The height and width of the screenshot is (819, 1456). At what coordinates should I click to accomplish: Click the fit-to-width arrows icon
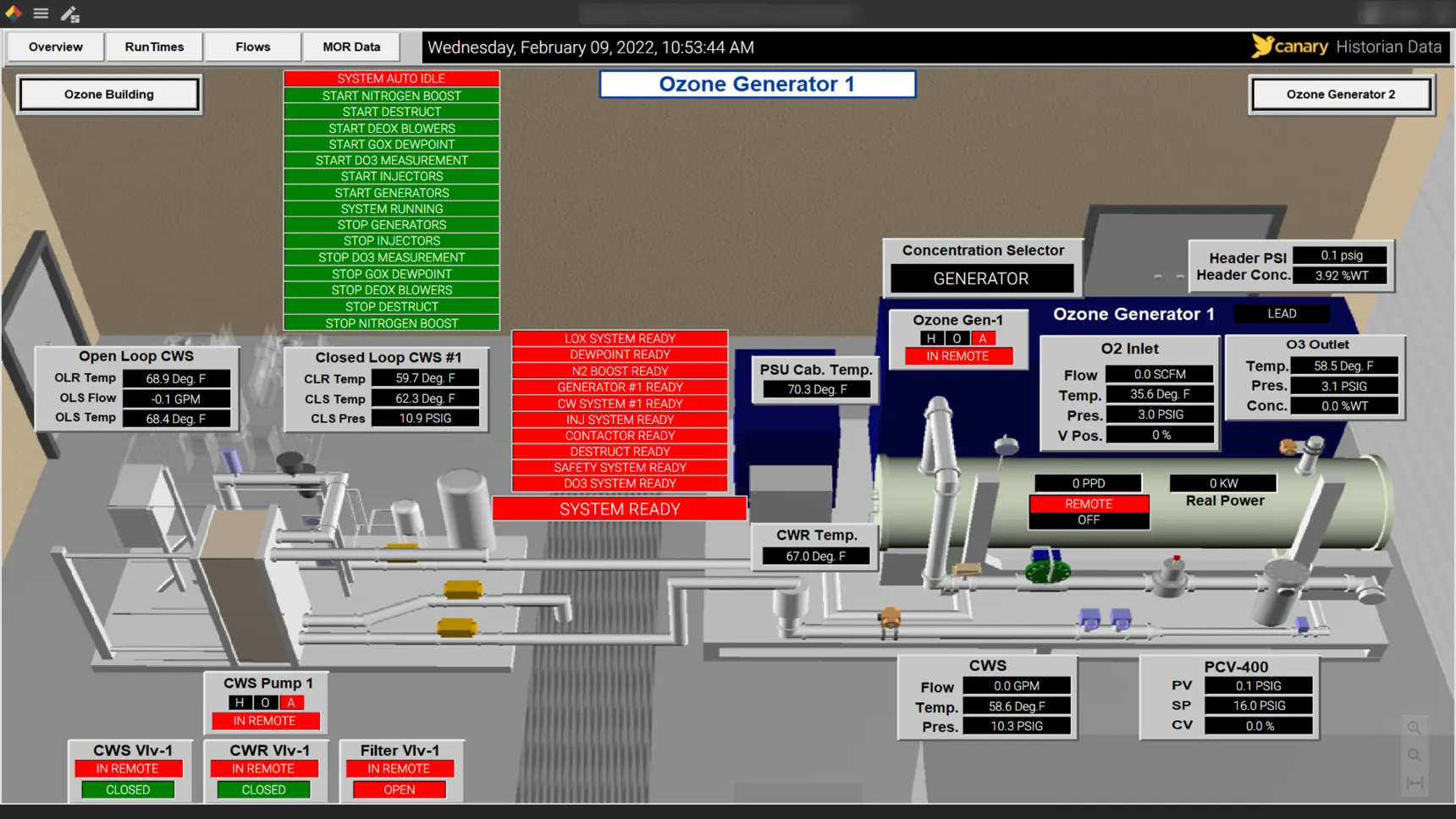click(1414, 783)
